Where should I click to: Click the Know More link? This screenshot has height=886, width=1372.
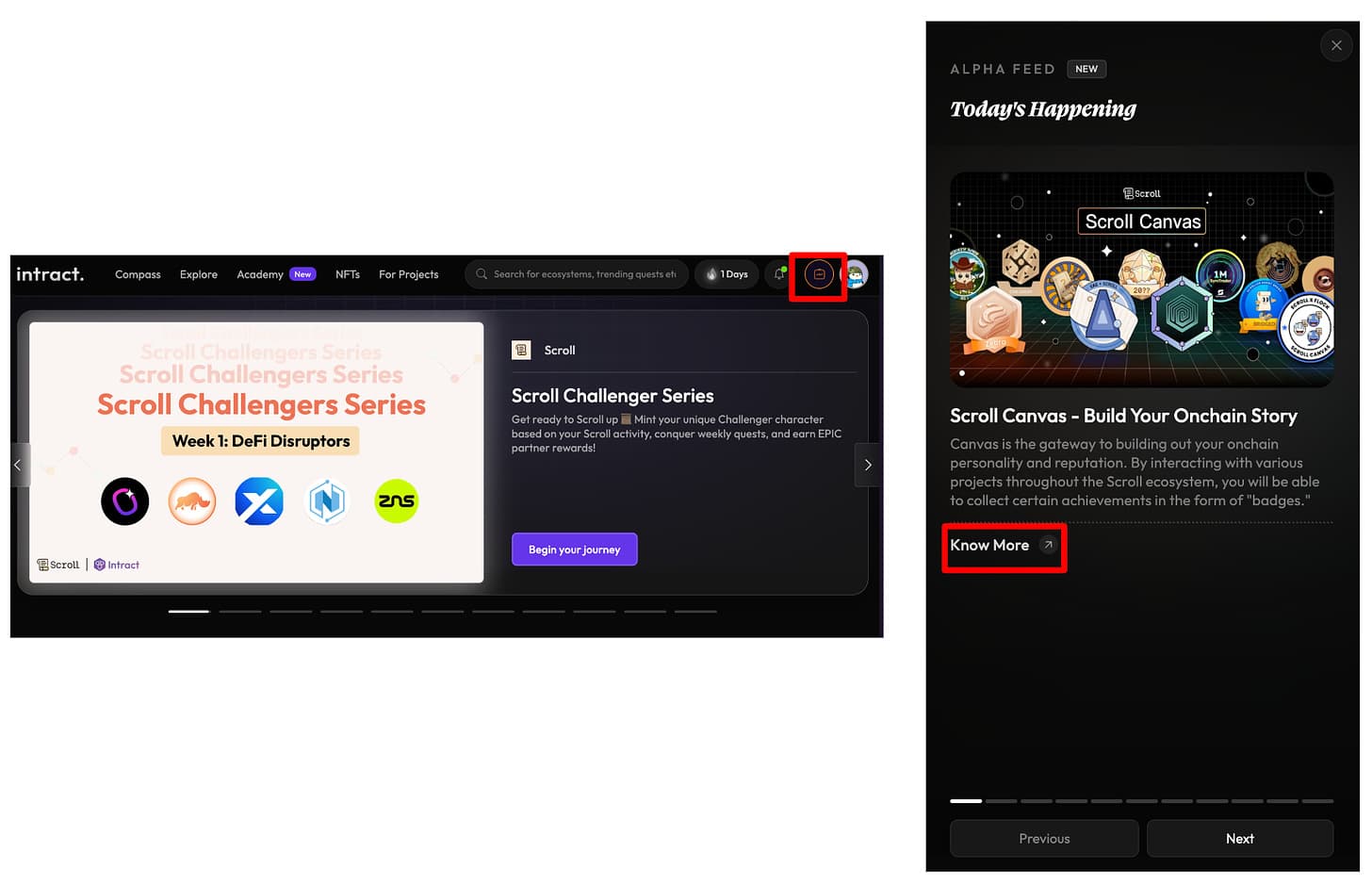[989, 546]
